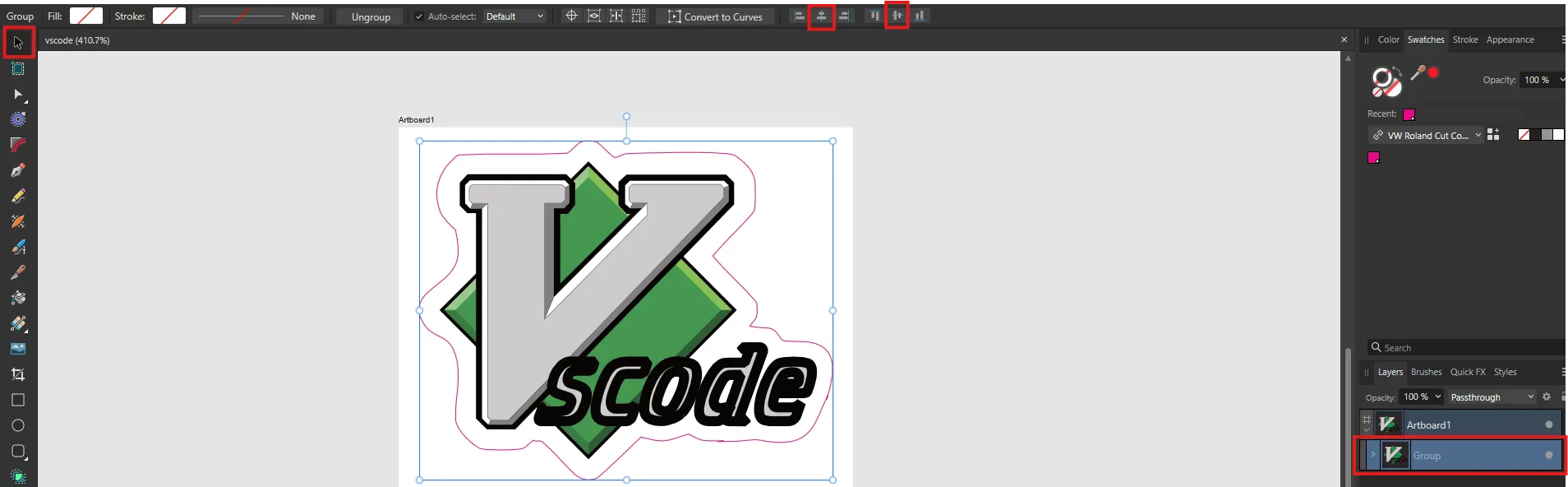Image resolution: width=1568 pixels, height=487 pixels.
Task: Select the Pen tool
Action: [18, 170]
